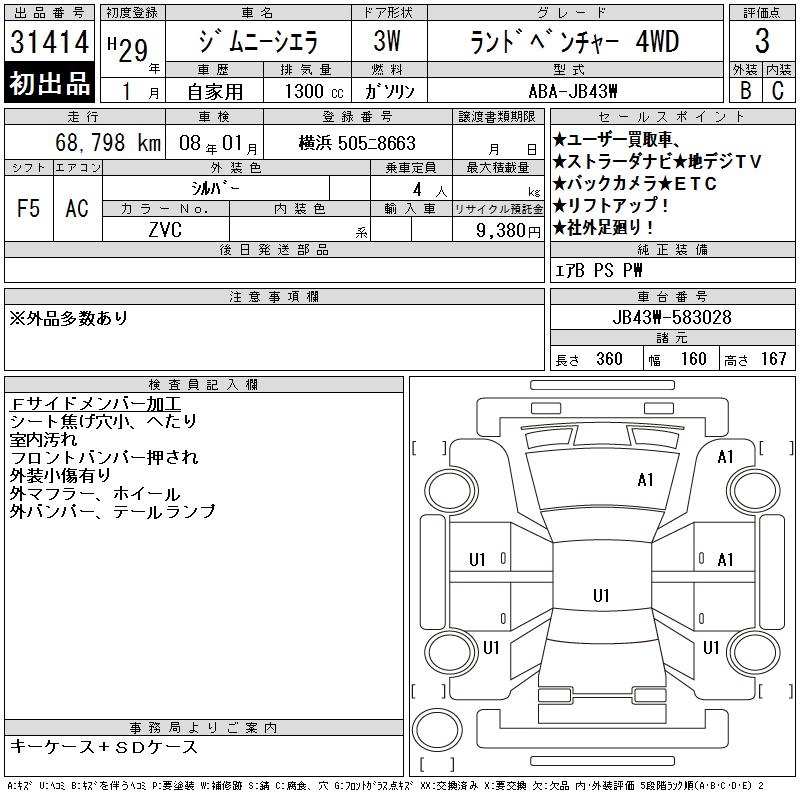The image size is (800, 800).
Task: Click width value 160
Action: coord(693,359)
